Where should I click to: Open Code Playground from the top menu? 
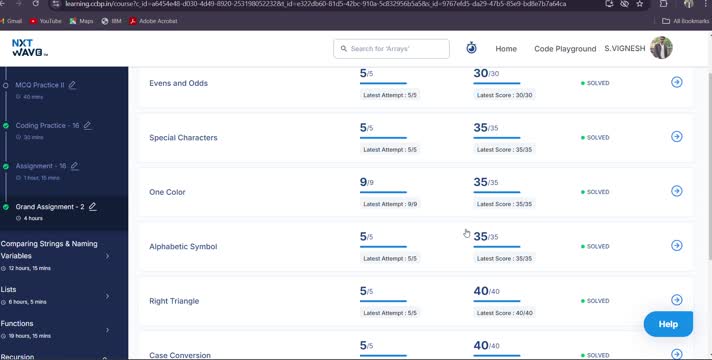(x=565, y=49)
